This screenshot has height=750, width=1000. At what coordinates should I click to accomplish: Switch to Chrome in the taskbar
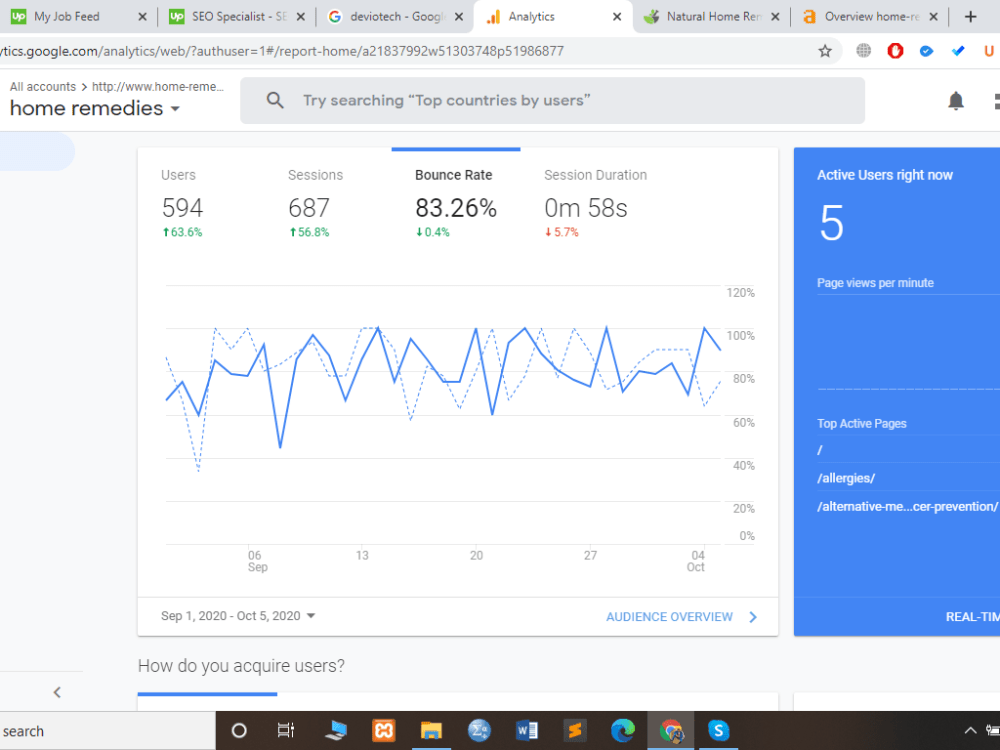click(670, 731)
